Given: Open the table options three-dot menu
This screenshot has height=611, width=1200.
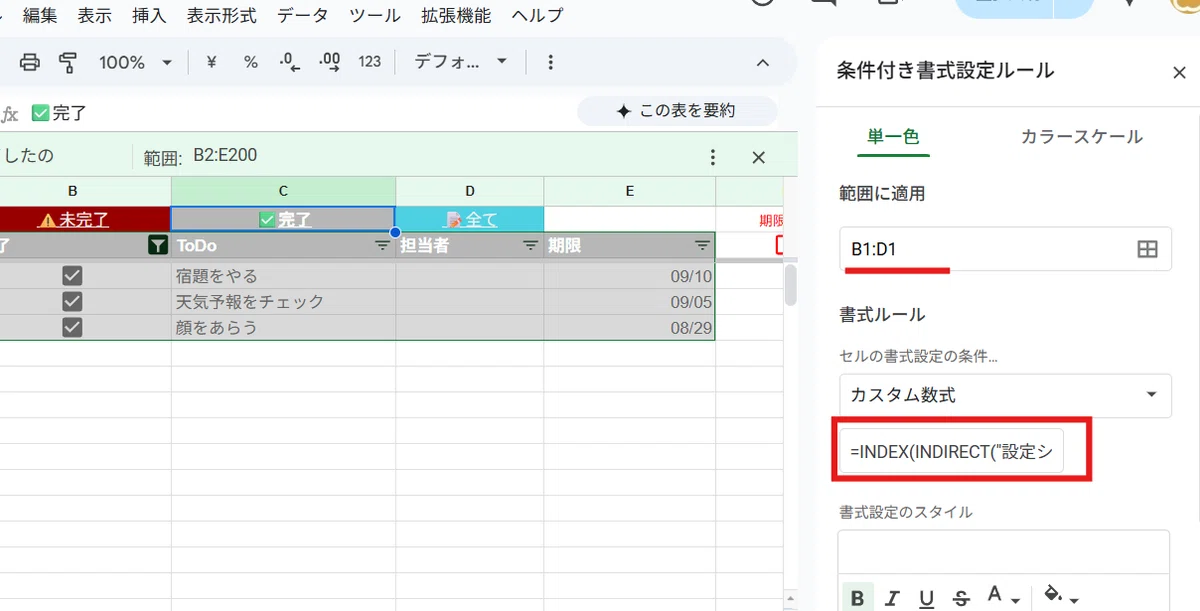Looking at the screenshot, I should pos(713,157).
